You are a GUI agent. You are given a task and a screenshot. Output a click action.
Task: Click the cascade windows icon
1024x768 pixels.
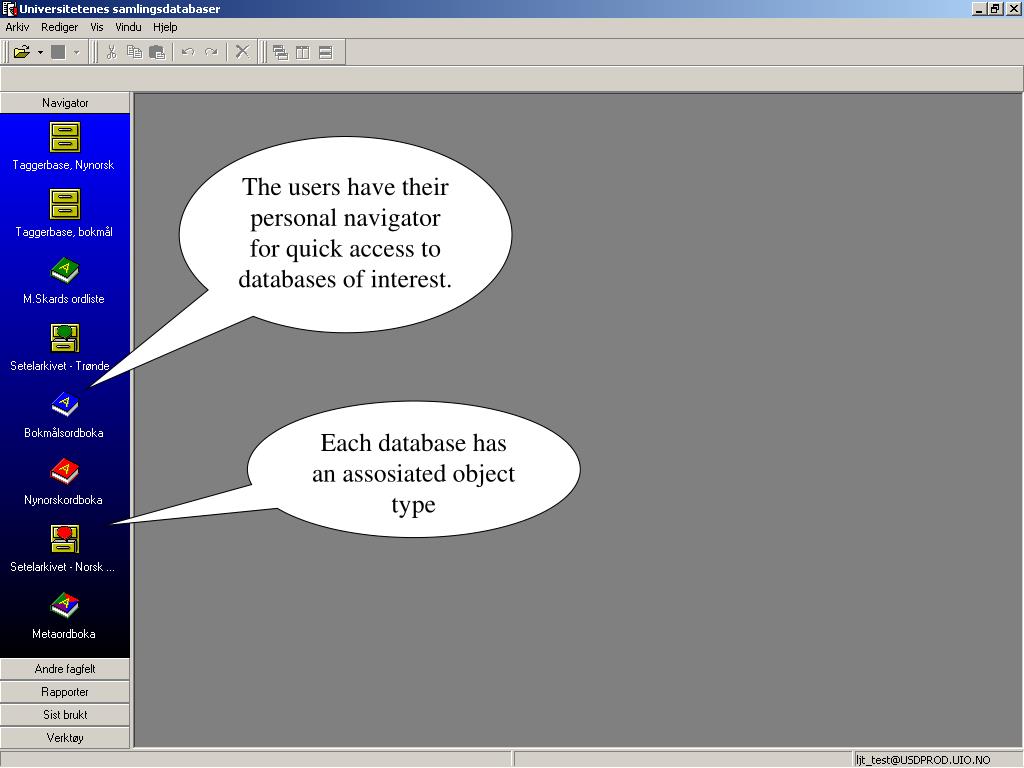coord(280,52)
